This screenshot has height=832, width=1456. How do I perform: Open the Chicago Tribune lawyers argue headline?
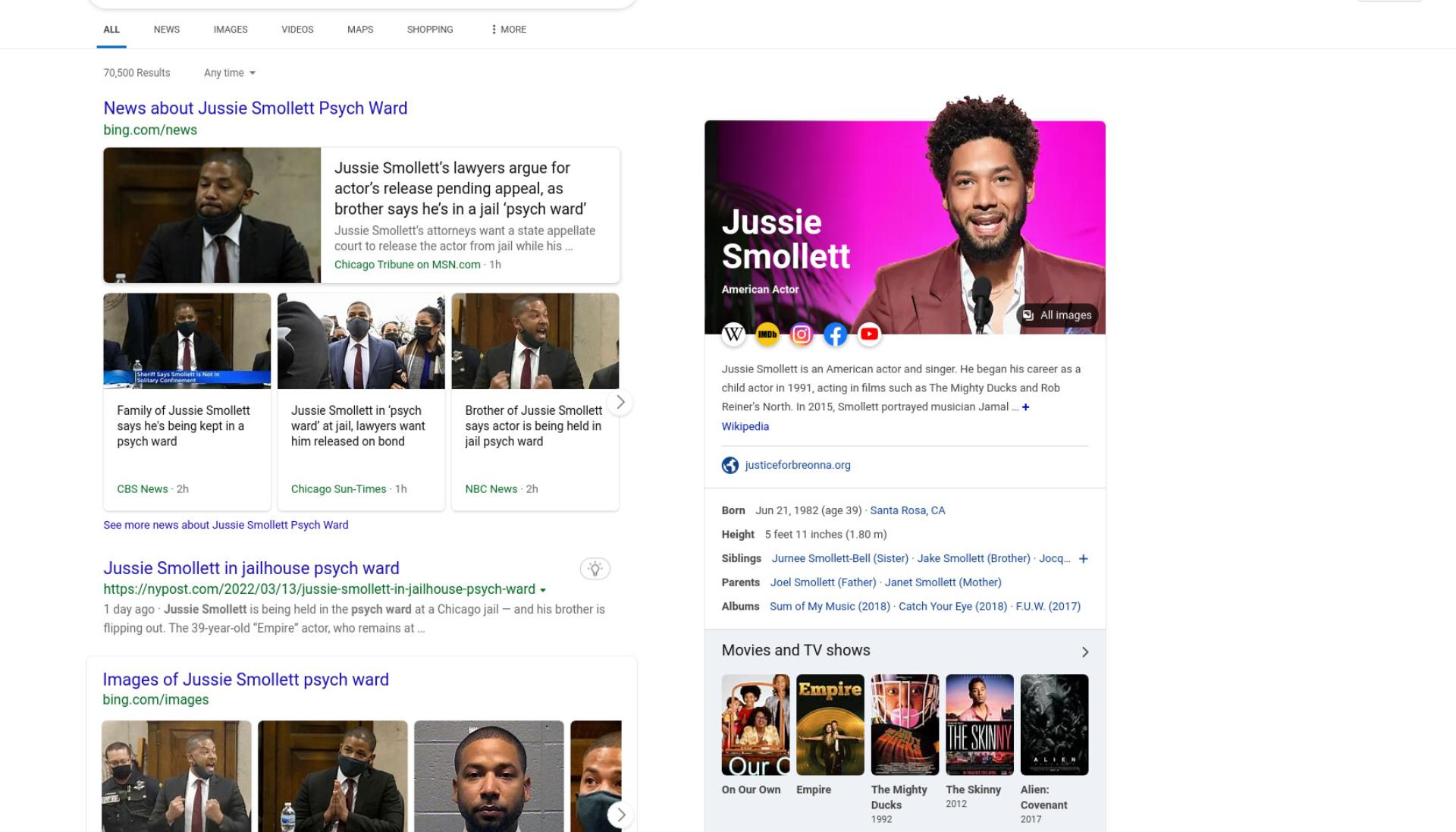click(x=460, y=188)
